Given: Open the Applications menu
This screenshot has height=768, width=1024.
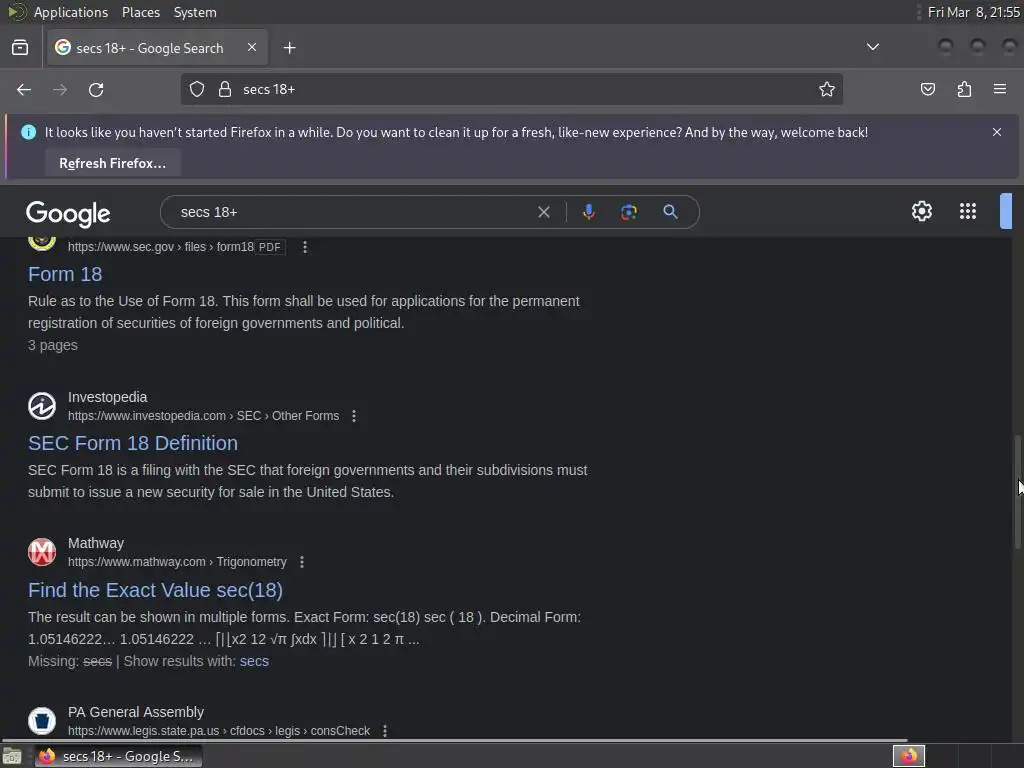Looking at the screenshot, I should click(71, 12).
